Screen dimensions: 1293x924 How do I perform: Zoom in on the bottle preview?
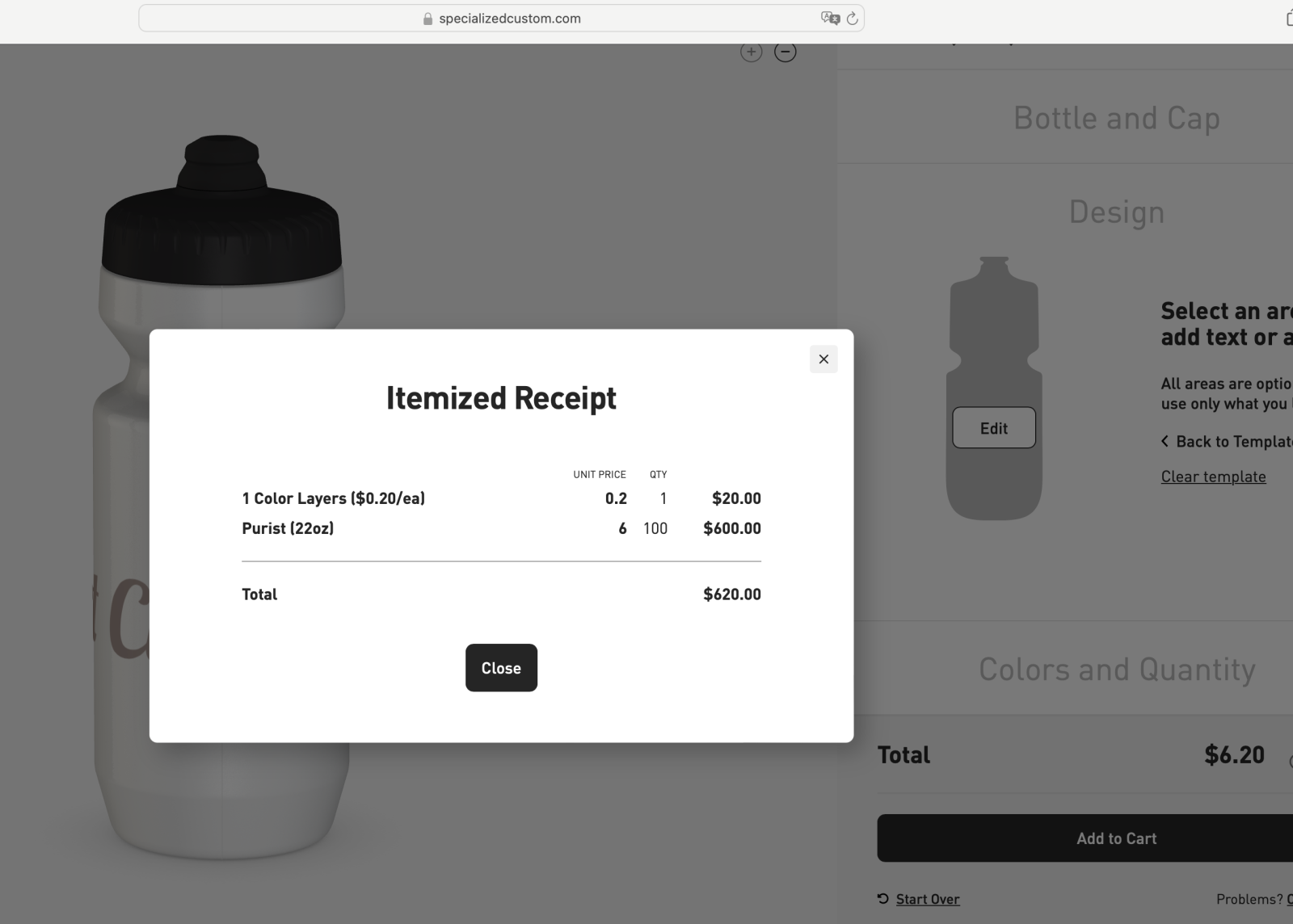point(751,52)
